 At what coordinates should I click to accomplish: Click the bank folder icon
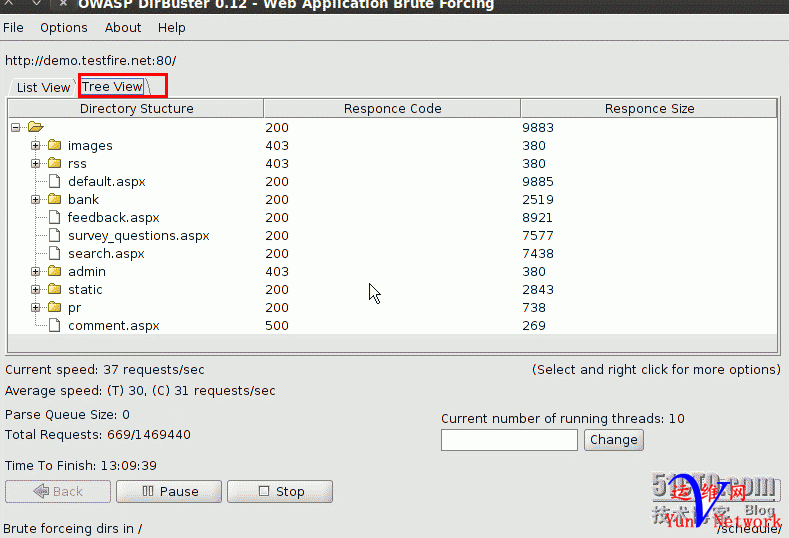pos(54,199)
